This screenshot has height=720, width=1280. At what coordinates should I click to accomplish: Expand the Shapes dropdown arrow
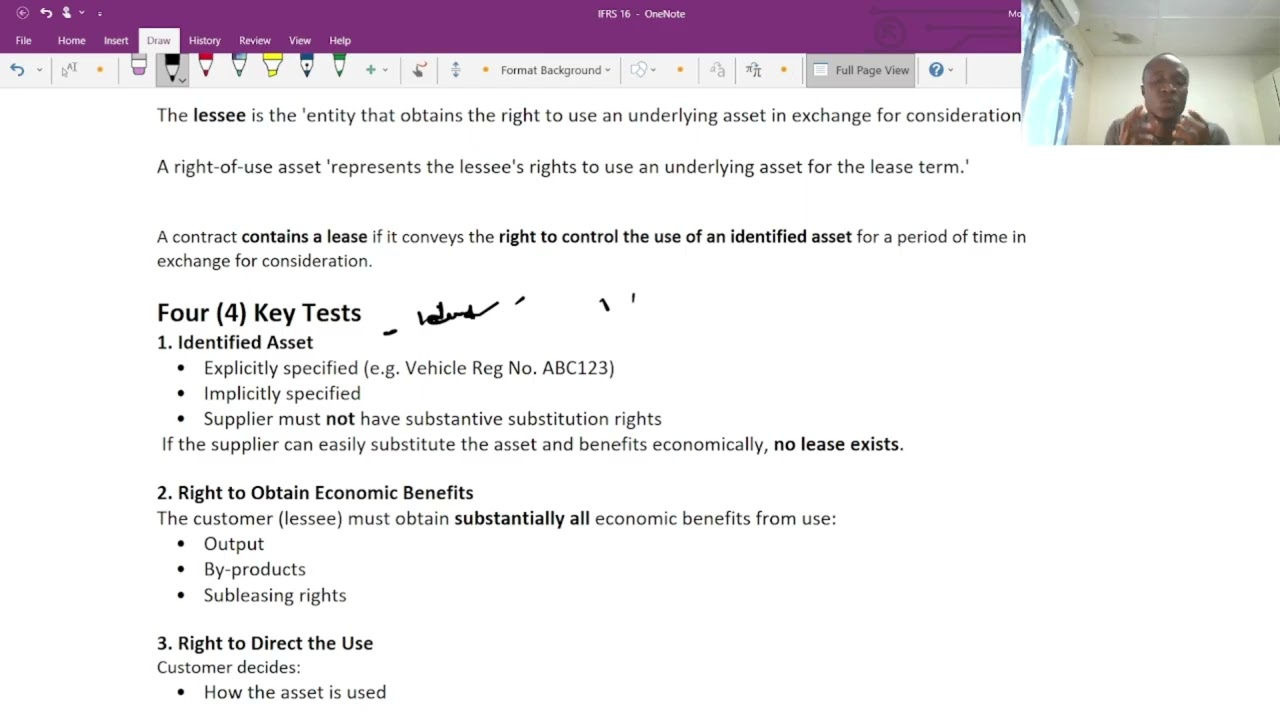[653, 70]
